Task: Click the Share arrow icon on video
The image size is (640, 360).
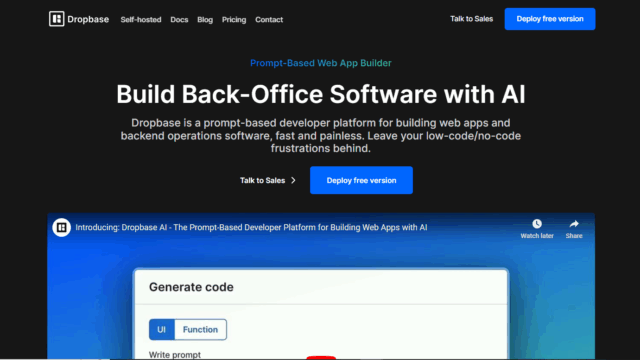Action: pyautogui.click(x=574, y=224)
